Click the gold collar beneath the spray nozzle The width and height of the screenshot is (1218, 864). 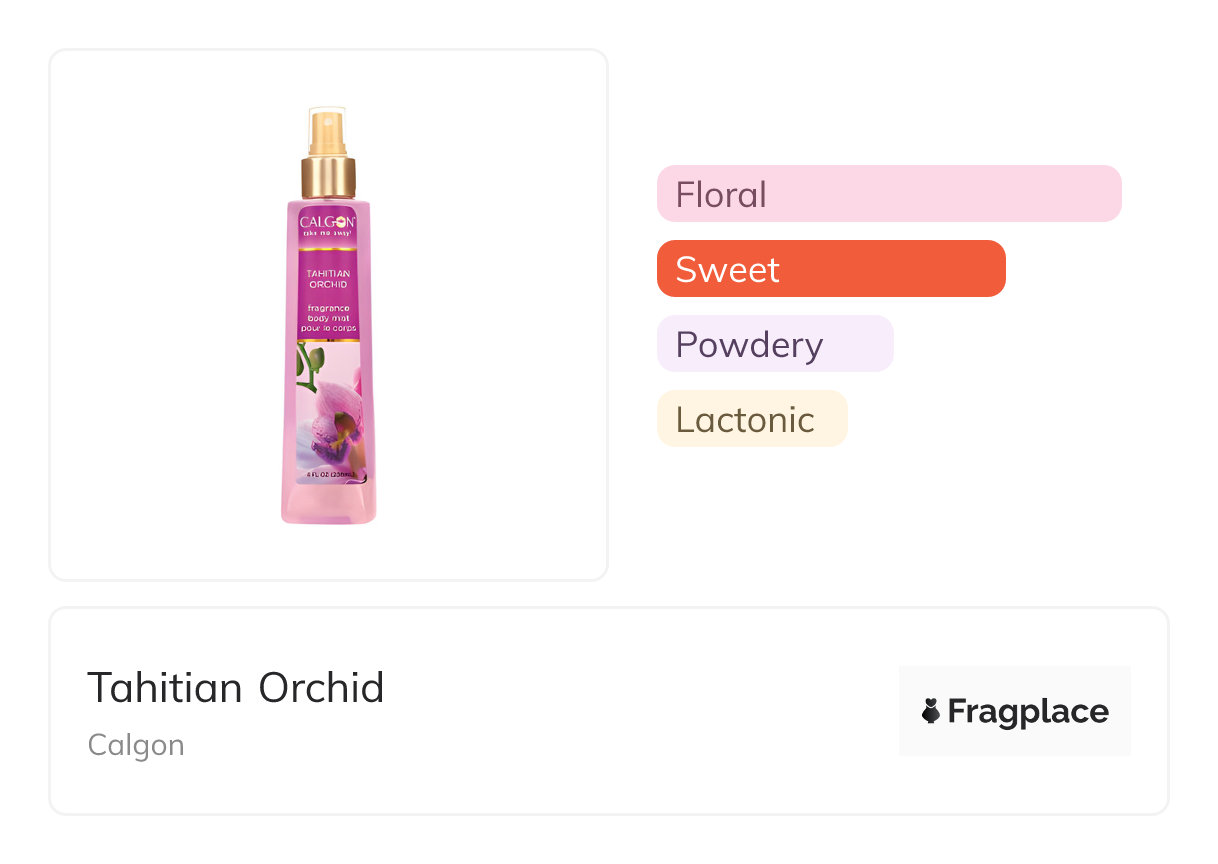[328, 177]
